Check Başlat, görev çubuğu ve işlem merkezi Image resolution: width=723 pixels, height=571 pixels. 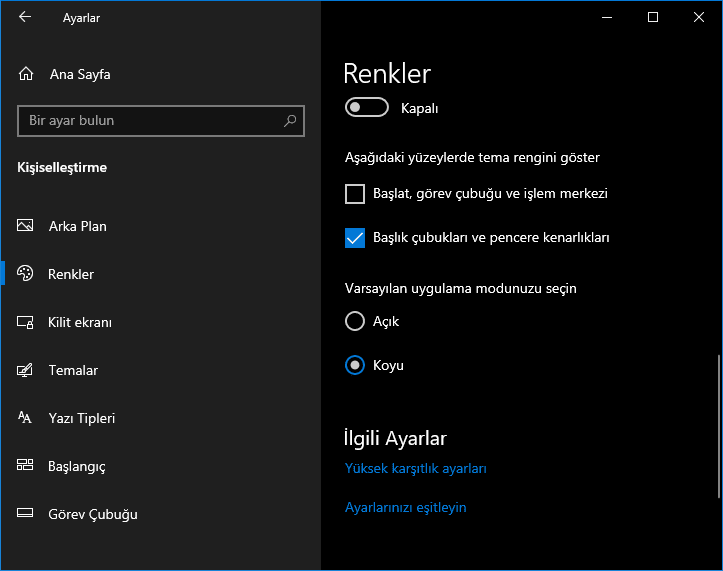[355, 194]
